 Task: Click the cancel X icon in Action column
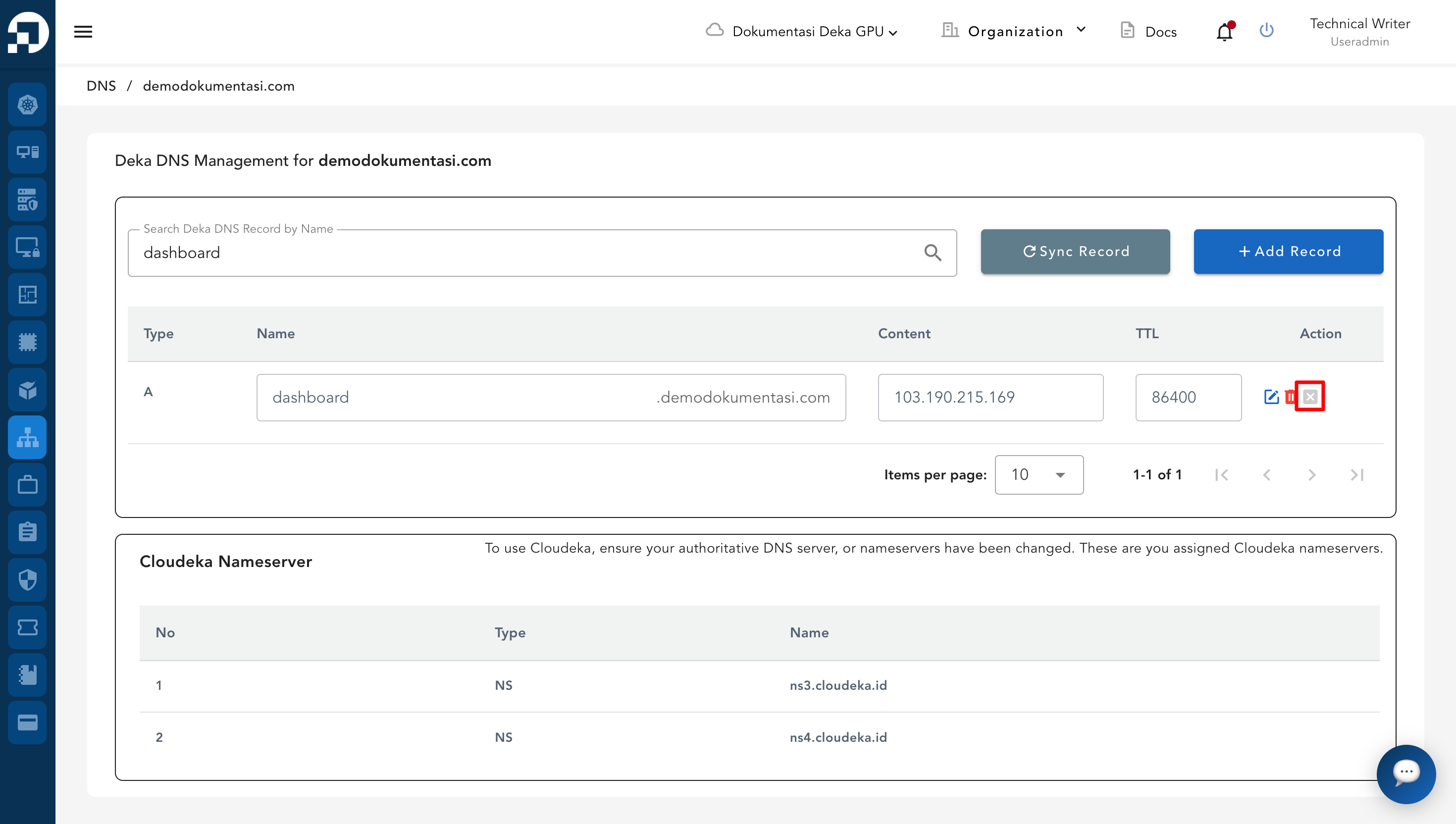pyautogui.click(x=1310, y=397)
